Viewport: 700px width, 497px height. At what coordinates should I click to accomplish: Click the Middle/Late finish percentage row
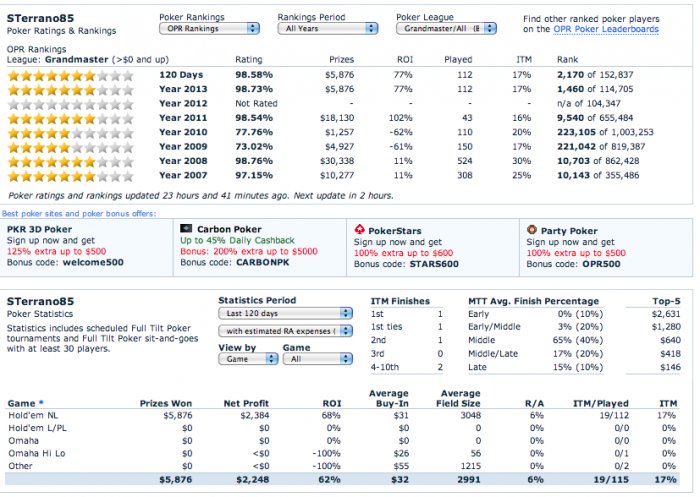[535, 354]
